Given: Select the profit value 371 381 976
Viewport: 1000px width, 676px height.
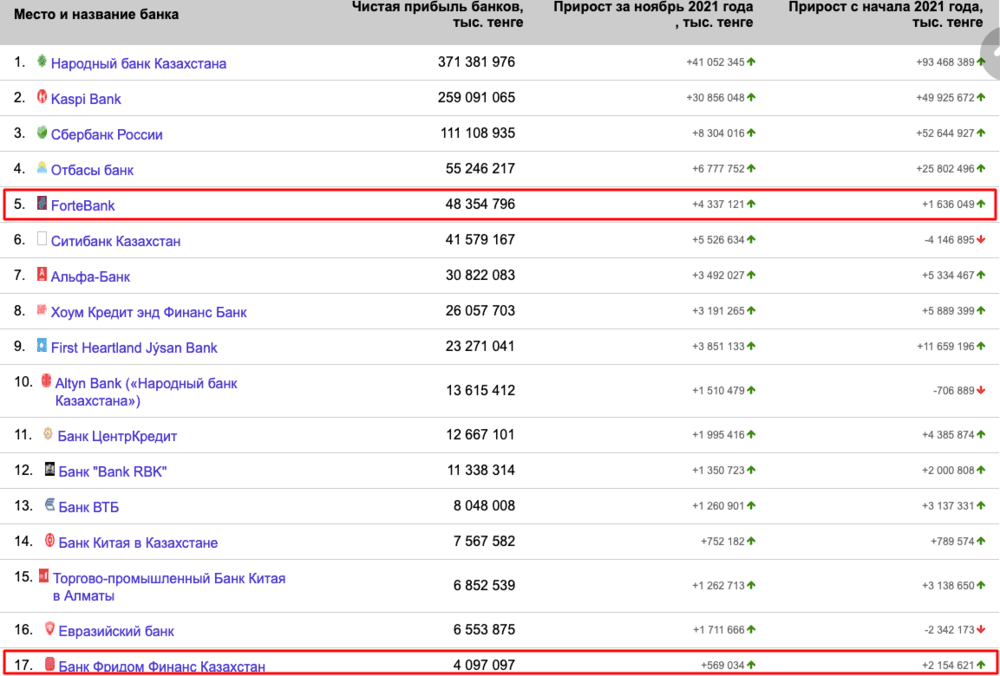Looking at the screenshot, I should click(476, 62).
